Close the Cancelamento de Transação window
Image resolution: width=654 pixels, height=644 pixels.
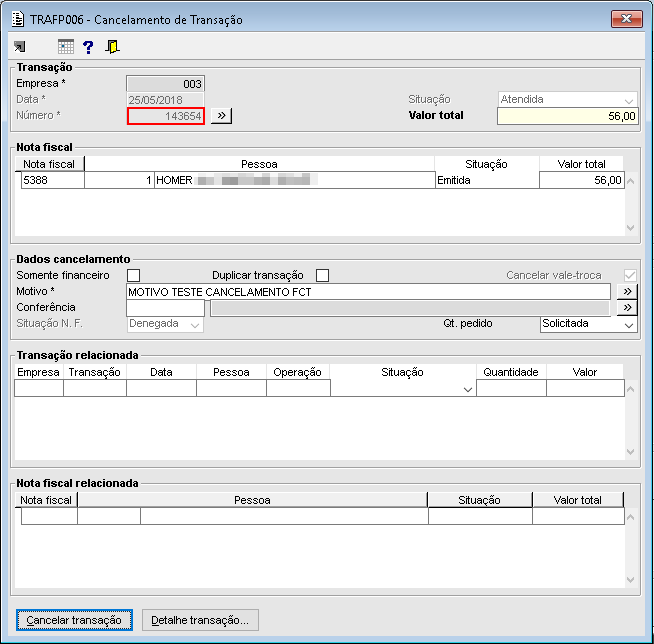626,19
